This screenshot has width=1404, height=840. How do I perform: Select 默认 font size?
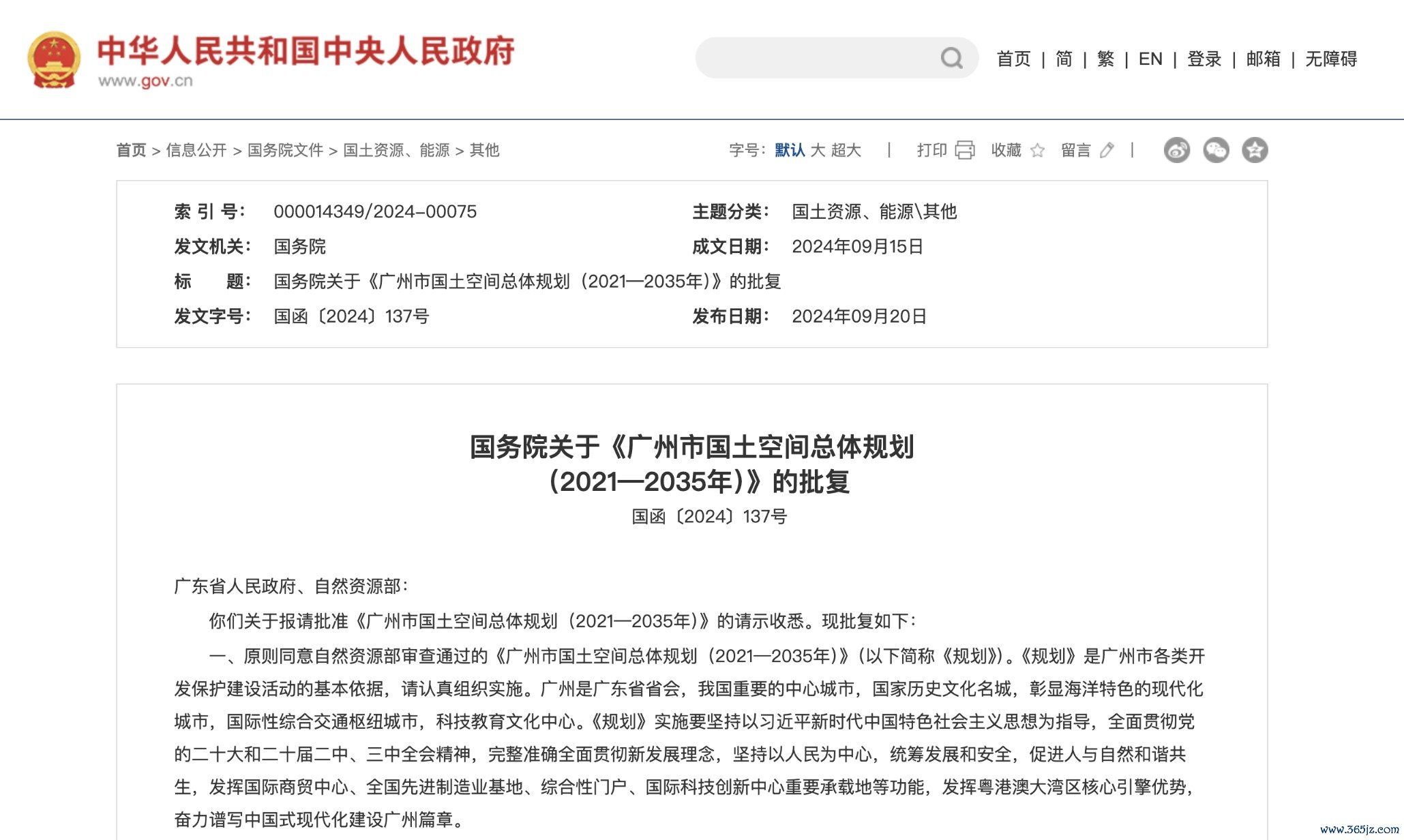click(x=790, y=150)
